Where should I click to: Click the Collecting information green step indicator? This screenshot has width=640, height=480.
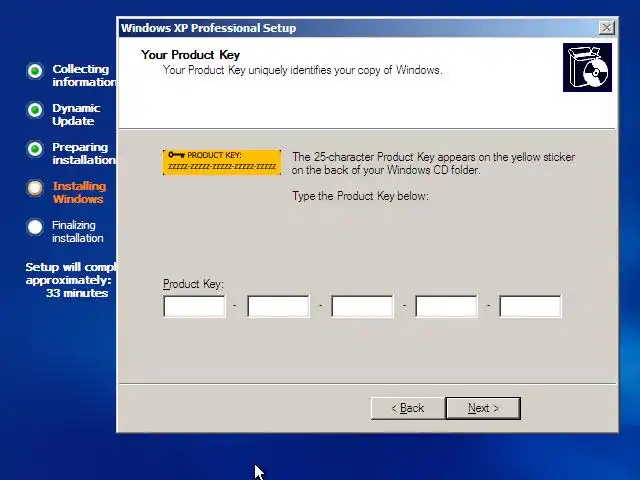click(x=35, y=71)
